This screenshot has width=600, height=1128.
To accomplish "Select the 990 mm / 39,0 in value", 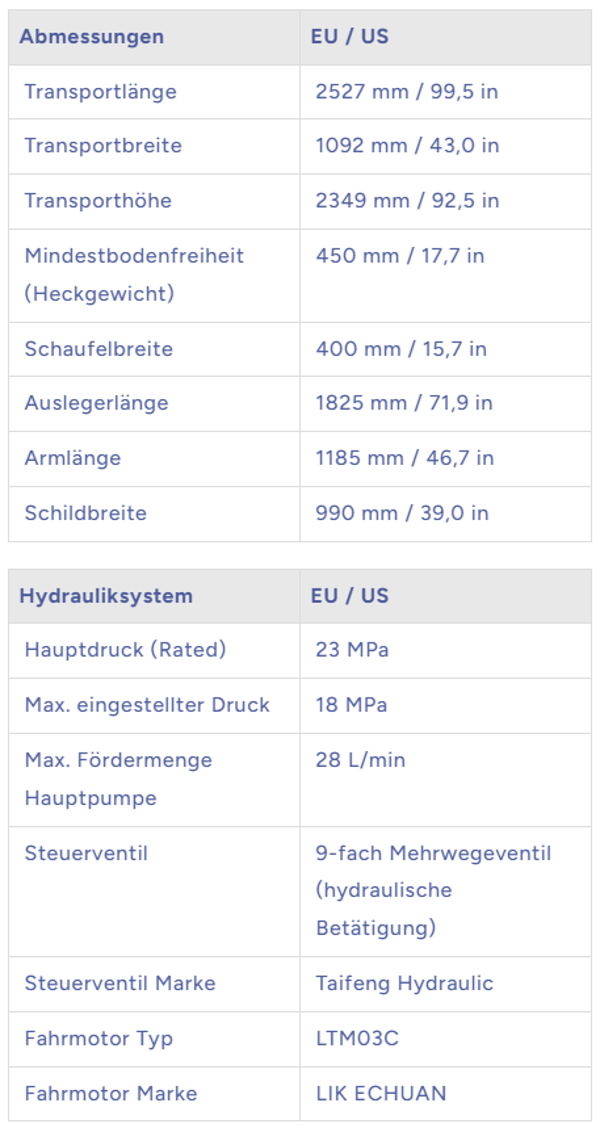I will pos(402,513).
